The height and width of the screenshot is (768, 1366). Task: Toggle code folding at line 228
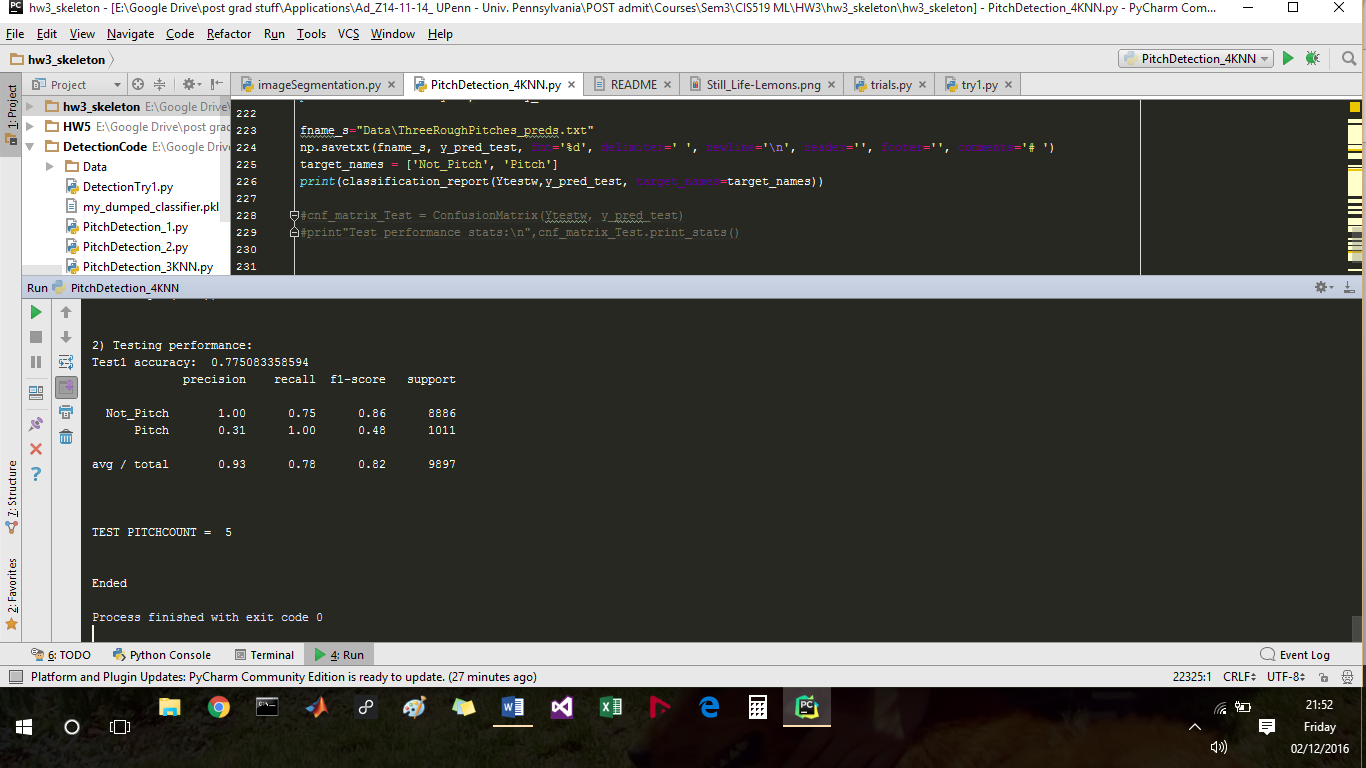(294, 215)
